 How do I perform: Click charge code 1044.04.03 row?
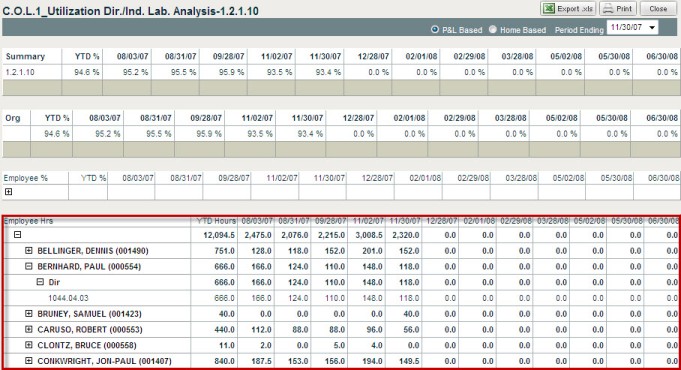[x=68, y=298]
